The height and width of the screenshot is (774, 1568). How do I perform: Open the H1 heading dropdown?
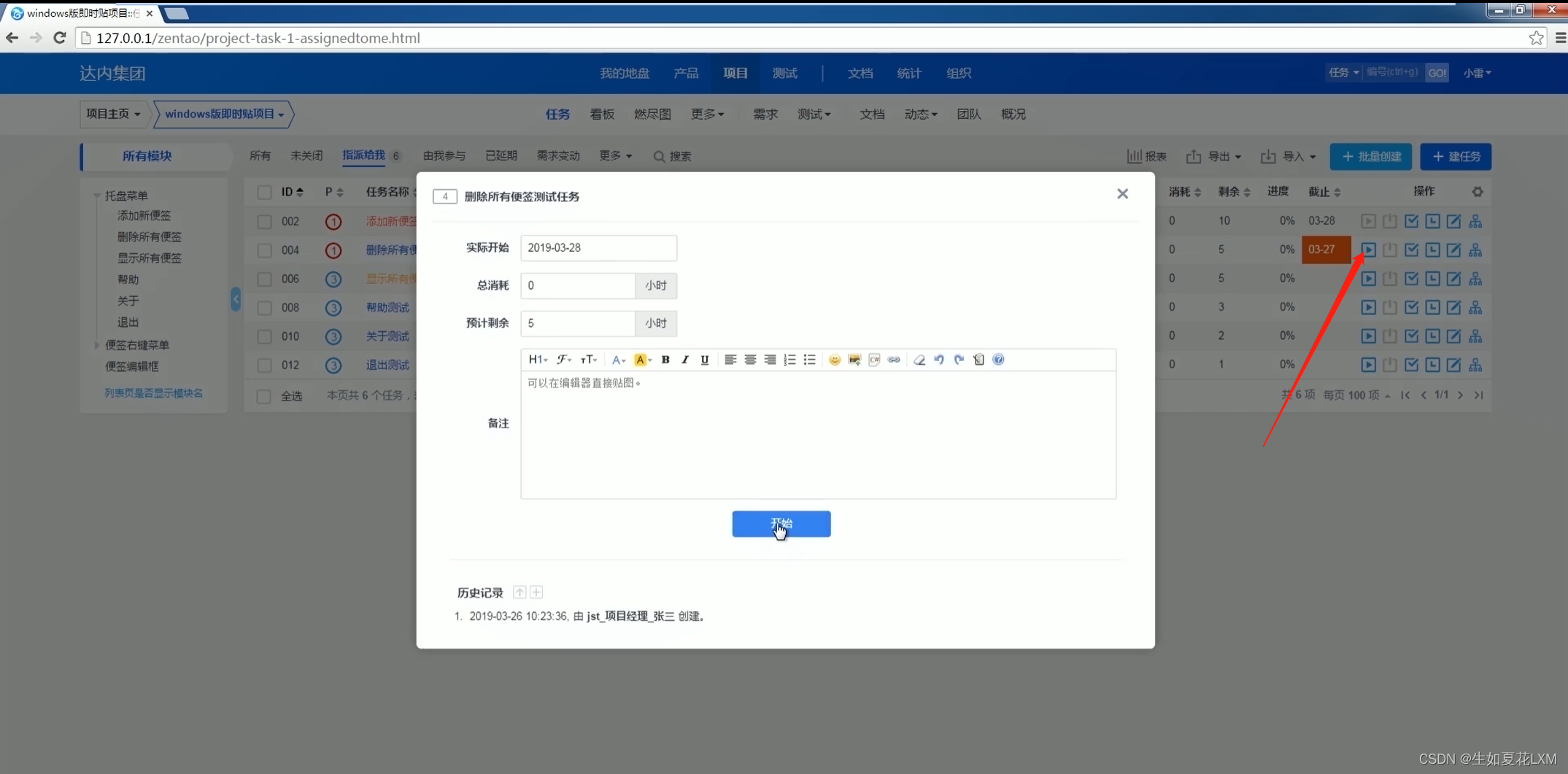coord(538,360)
